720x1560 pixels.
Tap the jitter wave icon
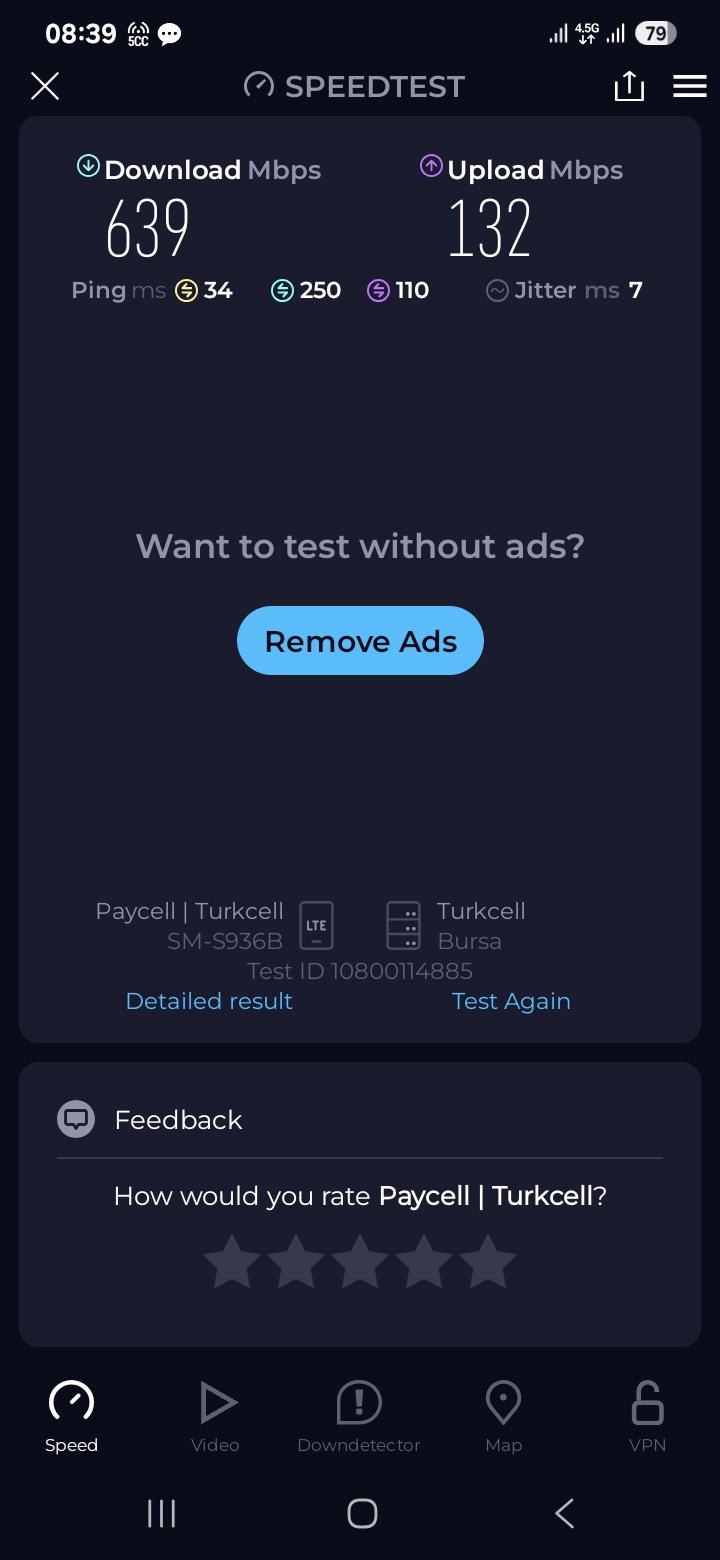coord(497,291)
